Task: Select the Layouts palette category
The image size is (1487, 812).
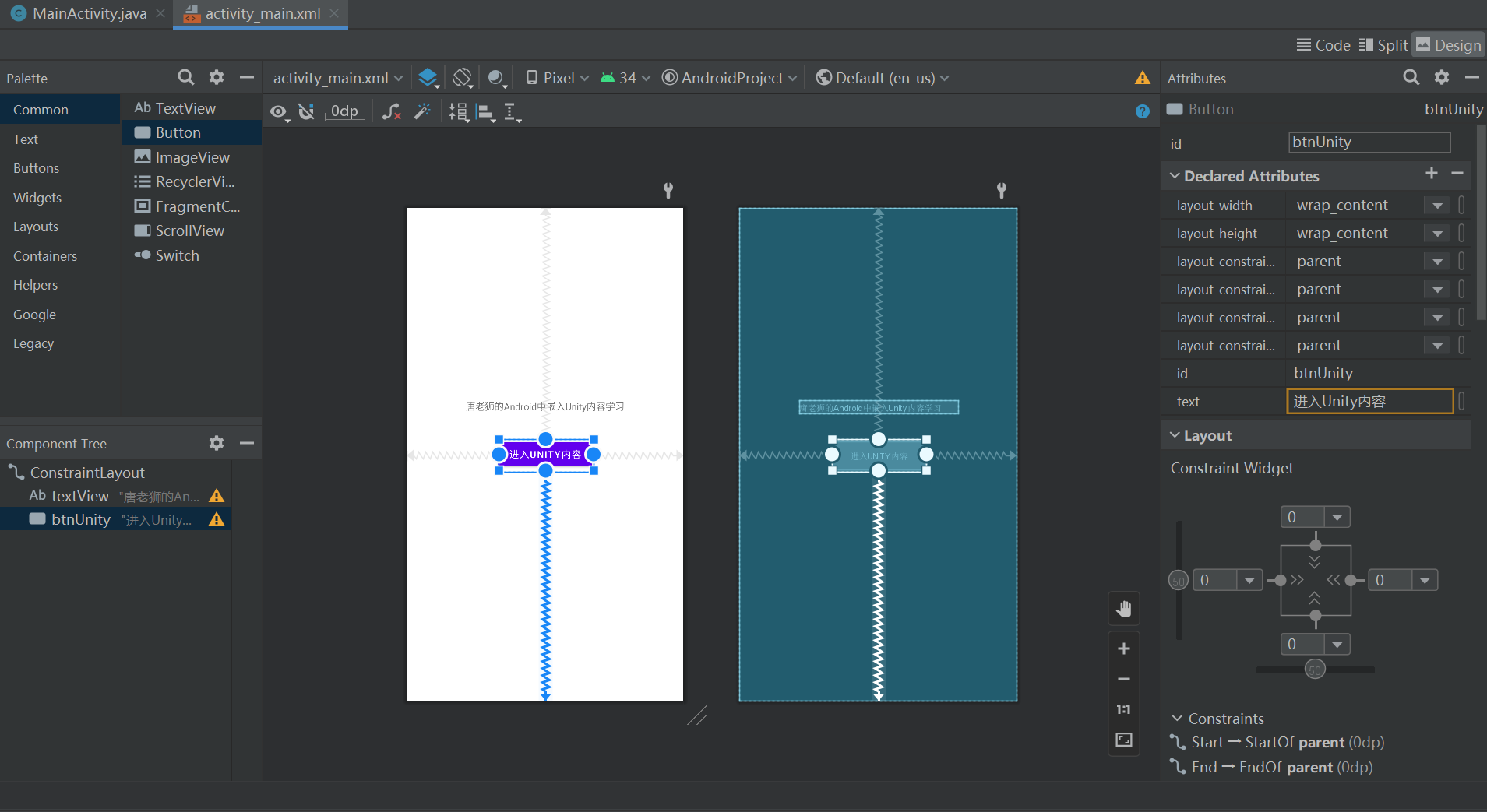Action: (60, 227)
